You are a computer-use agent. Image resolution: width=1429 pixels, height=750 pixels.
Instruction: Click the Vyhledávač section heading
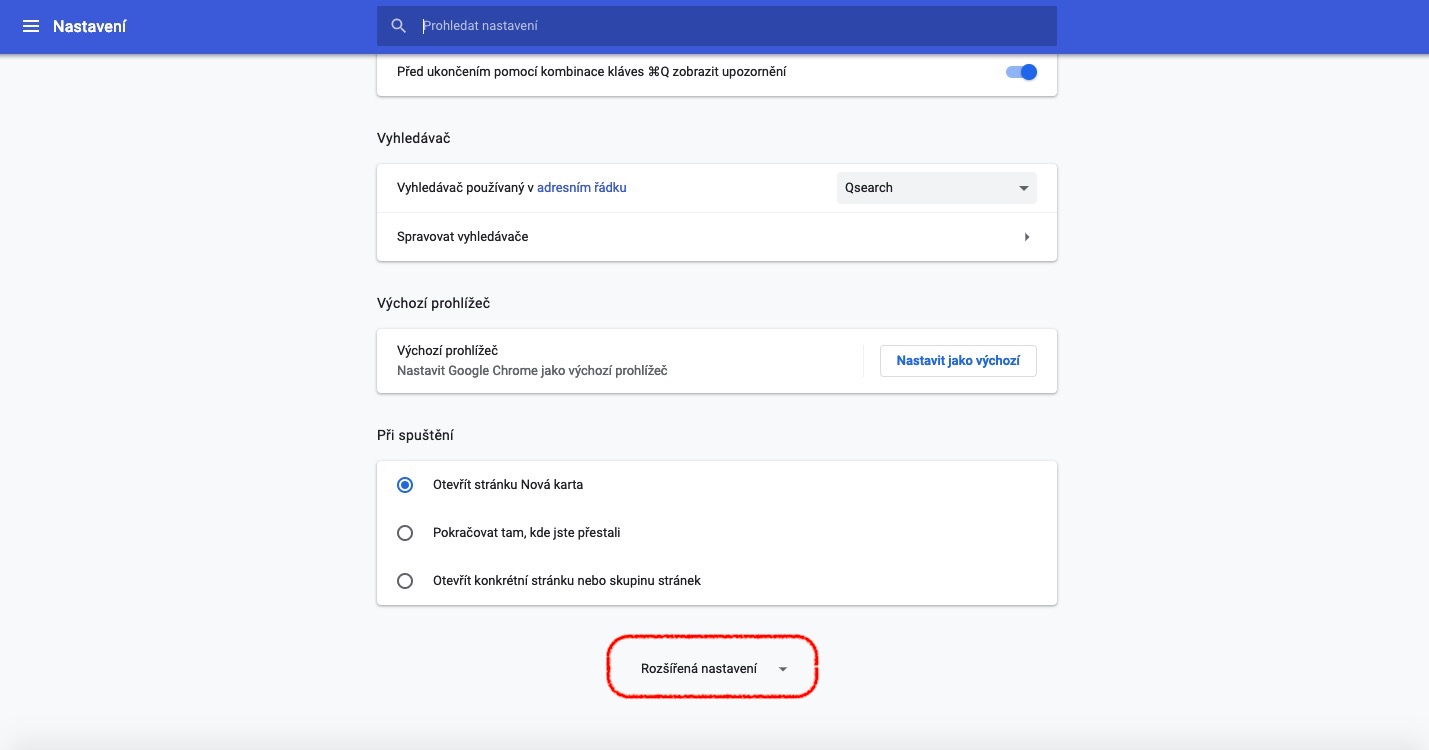[411, 138]
